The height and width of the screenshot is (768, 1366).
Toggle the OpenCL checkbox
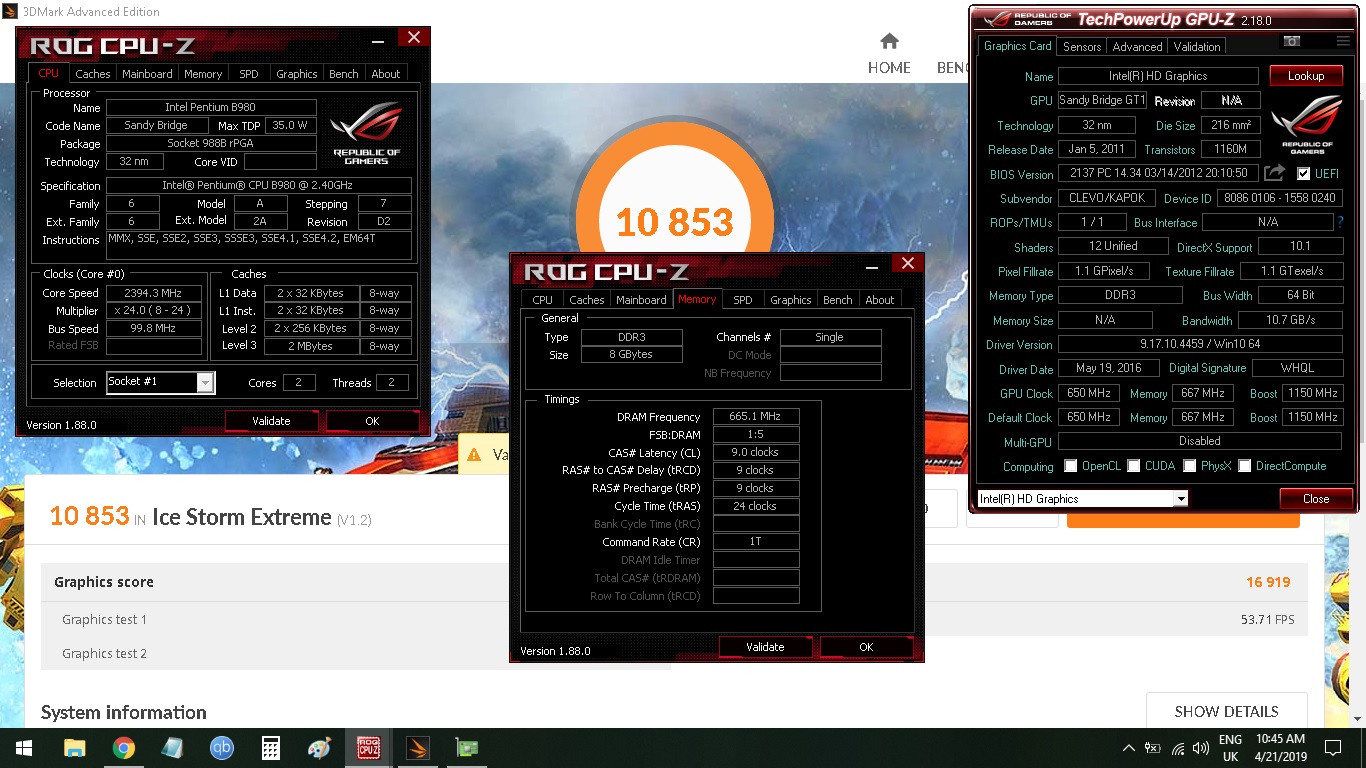(x=1071, y=466)
